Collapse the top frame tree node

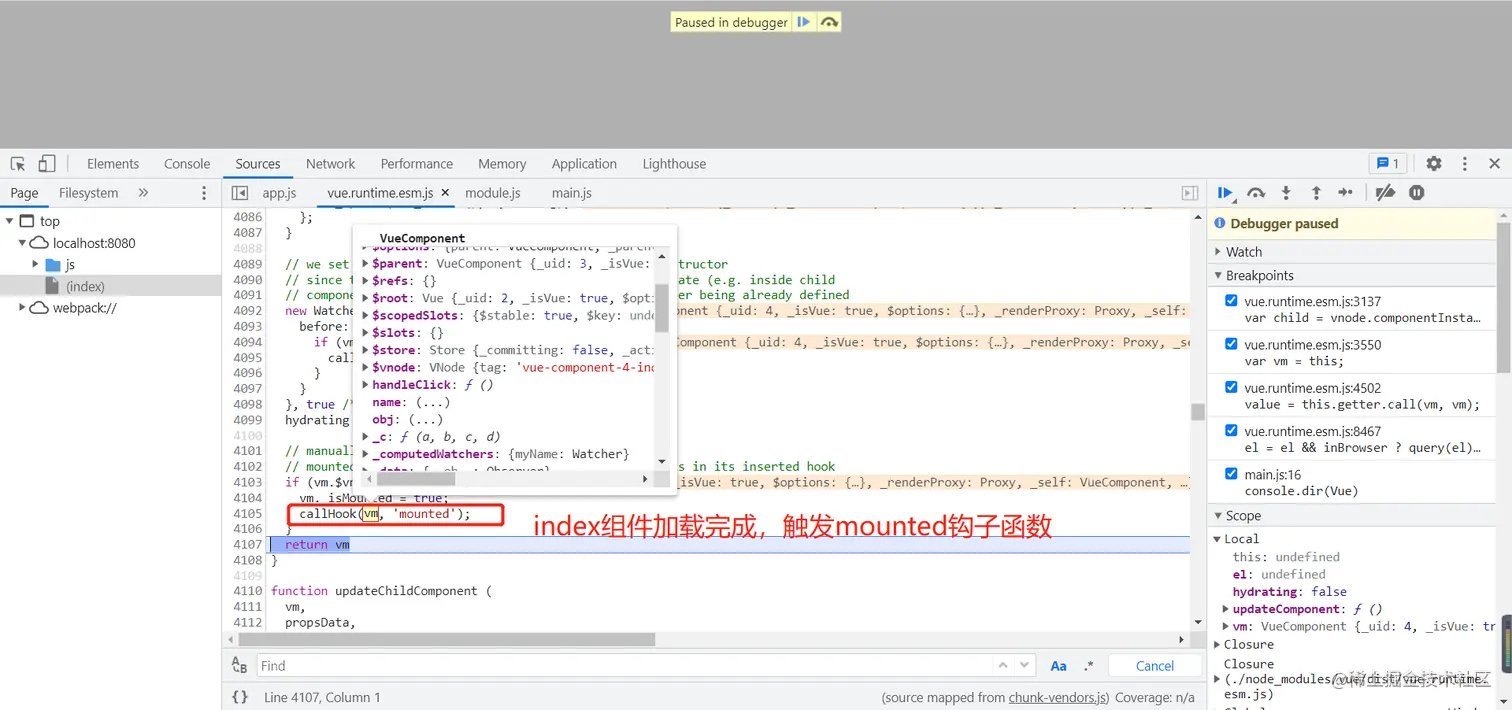click(9, 221)
